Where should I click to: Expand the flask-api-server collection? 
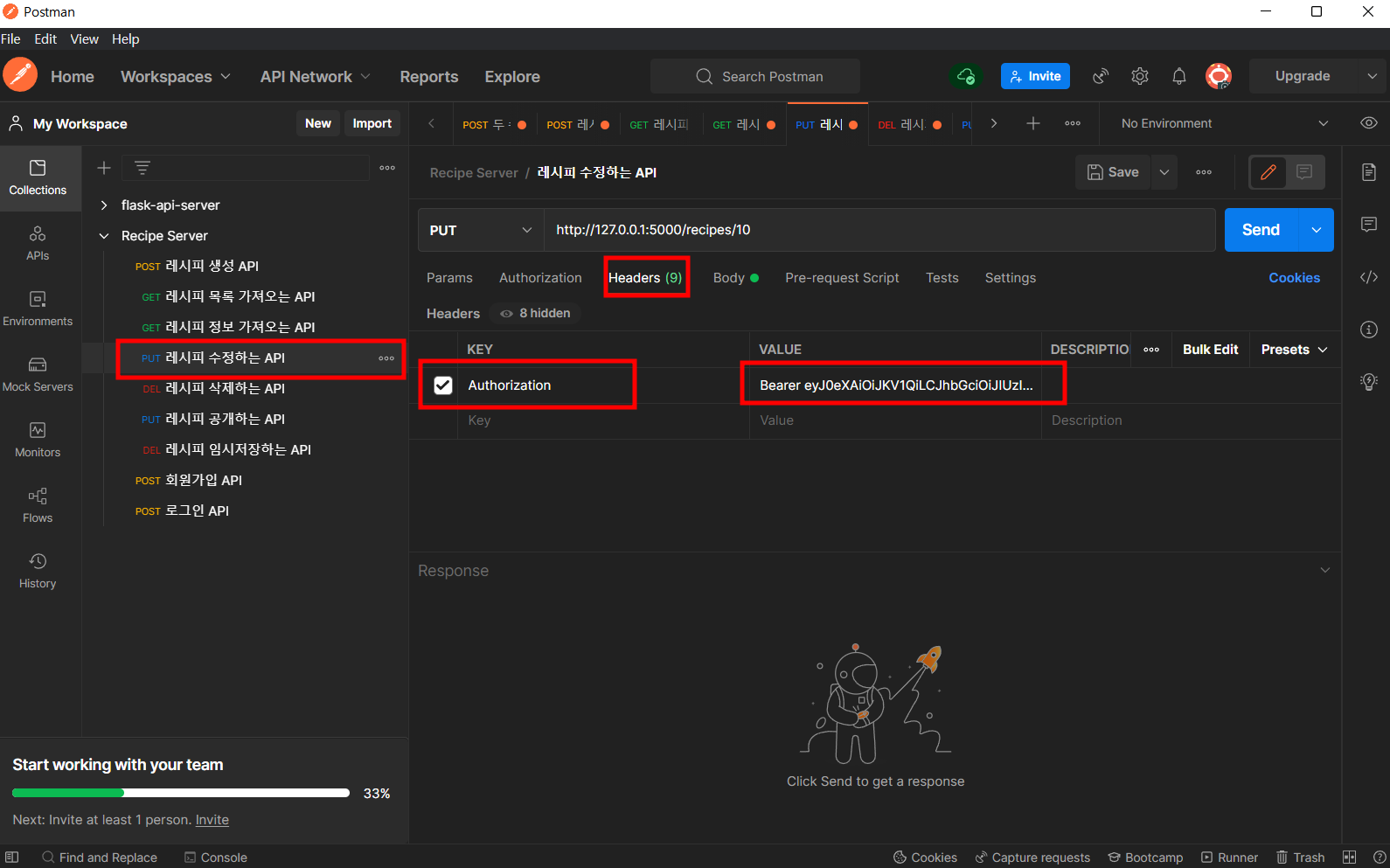tap(104, 205)
